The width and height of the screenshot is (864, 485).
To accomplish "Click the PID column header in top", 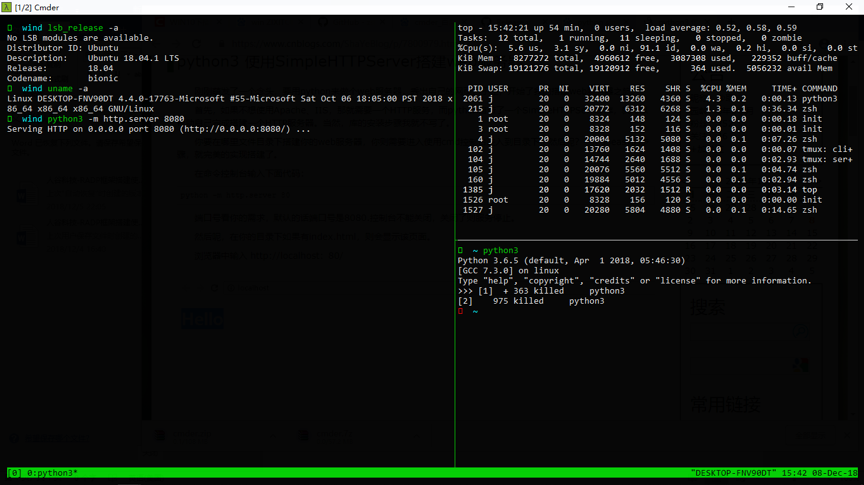I will (474, 88).
